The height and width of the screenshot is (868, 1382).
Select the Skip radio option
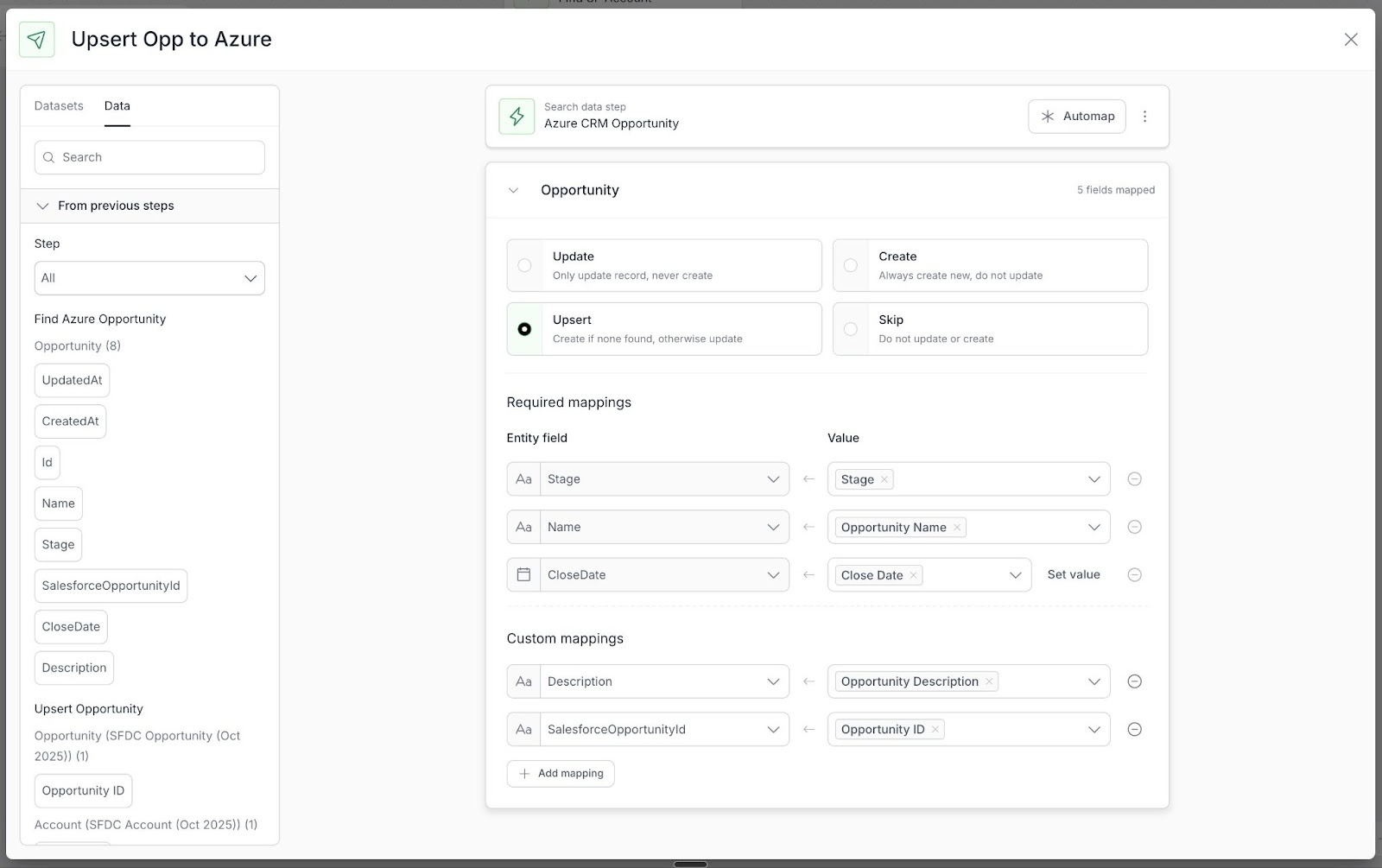pyautogui.click(x=851, y=329)
